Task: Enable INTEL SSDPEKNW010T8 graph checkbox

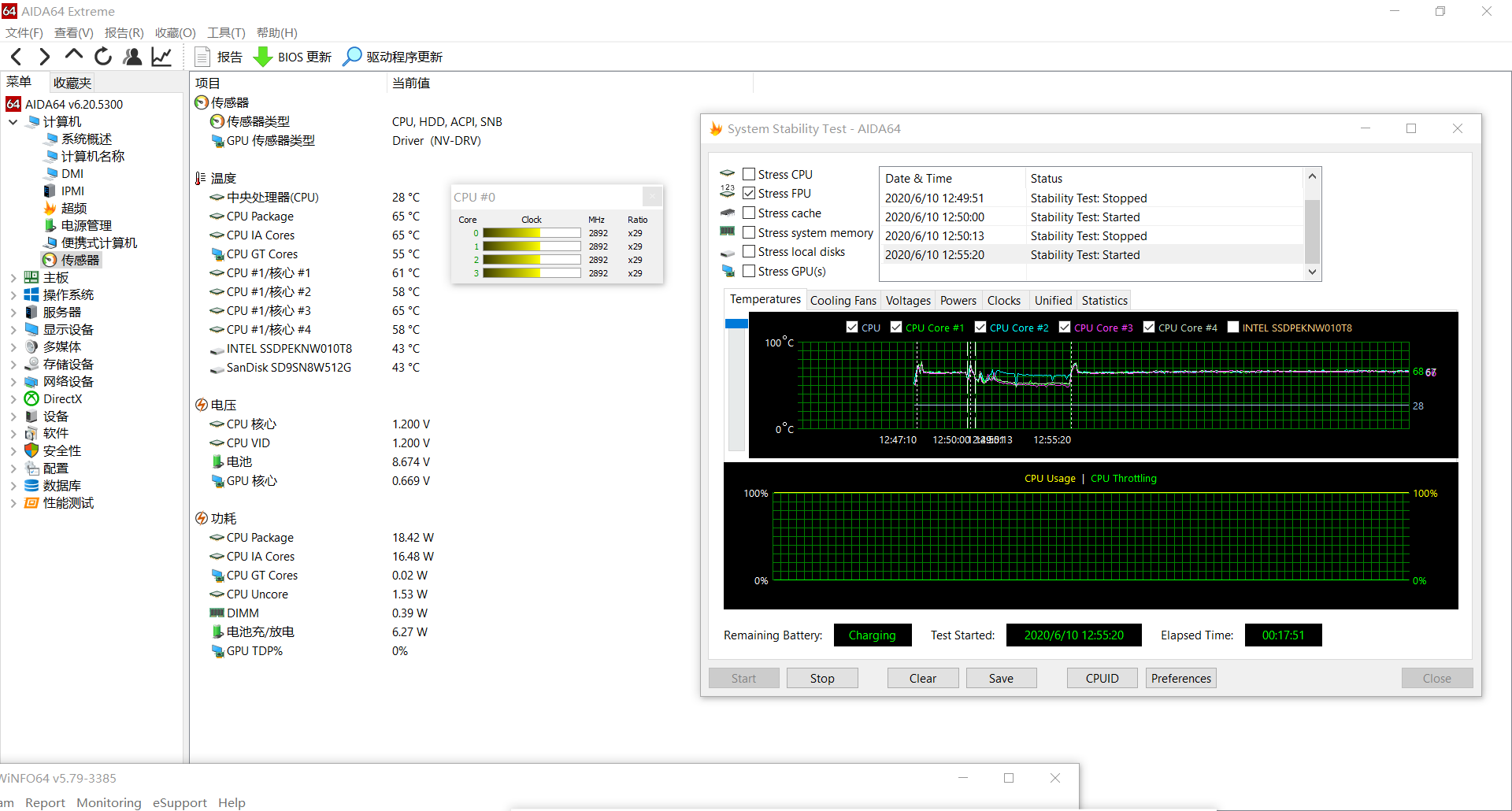Action: pos(1233,328)
